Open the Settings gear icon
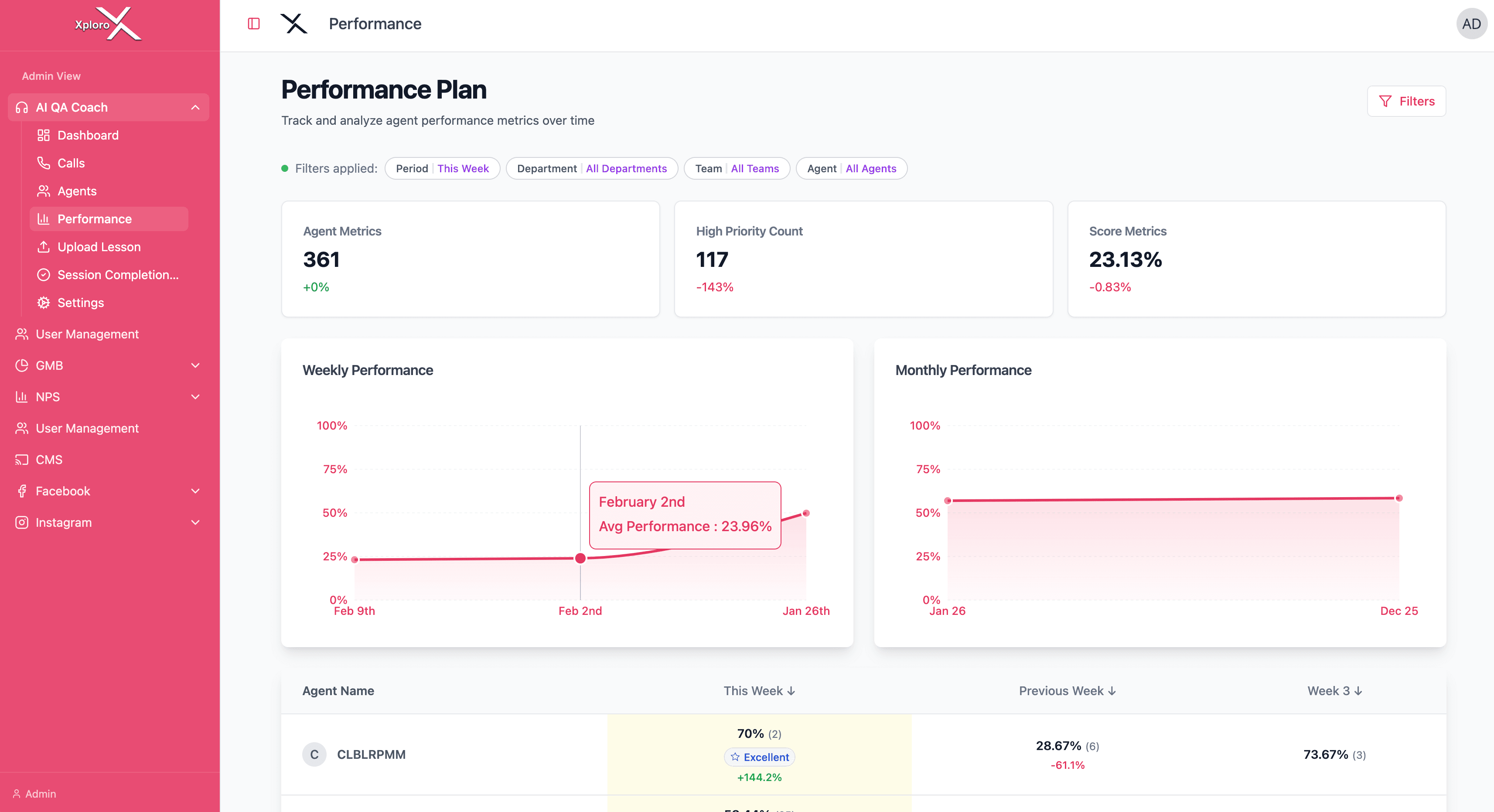The height and width of the screenshot is (812, 1494). [44, 302]
